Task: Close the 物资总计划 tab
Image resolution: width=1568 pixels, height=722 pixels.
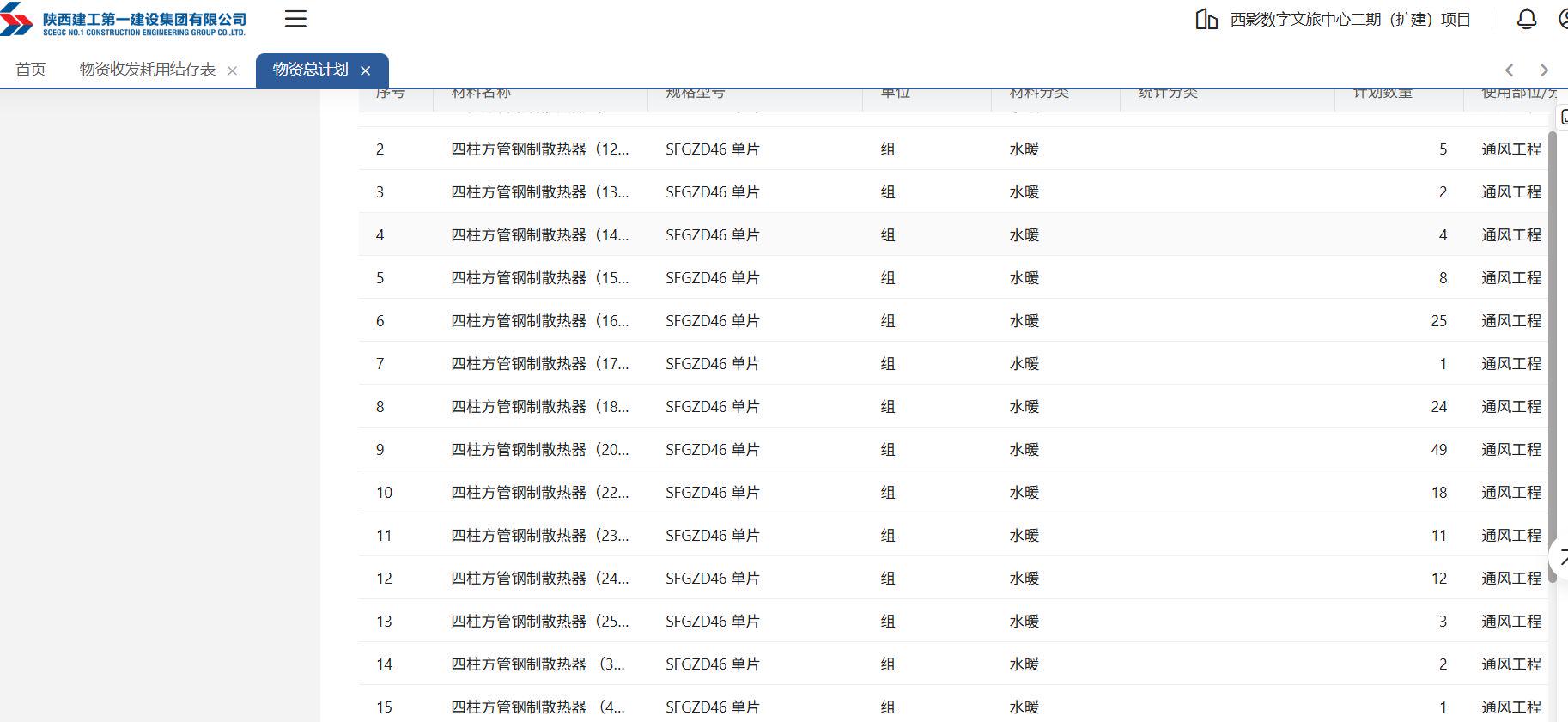Action: (x=366, y=70)
